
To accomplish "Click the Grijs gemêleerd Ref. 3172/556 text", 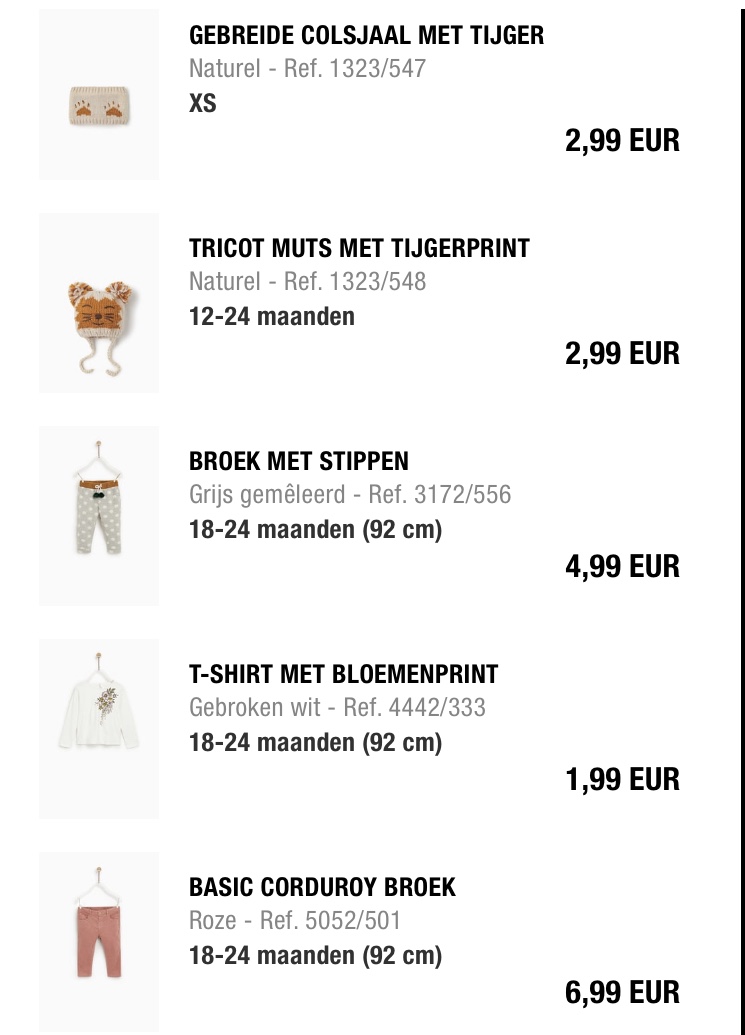I will point(350,494).
